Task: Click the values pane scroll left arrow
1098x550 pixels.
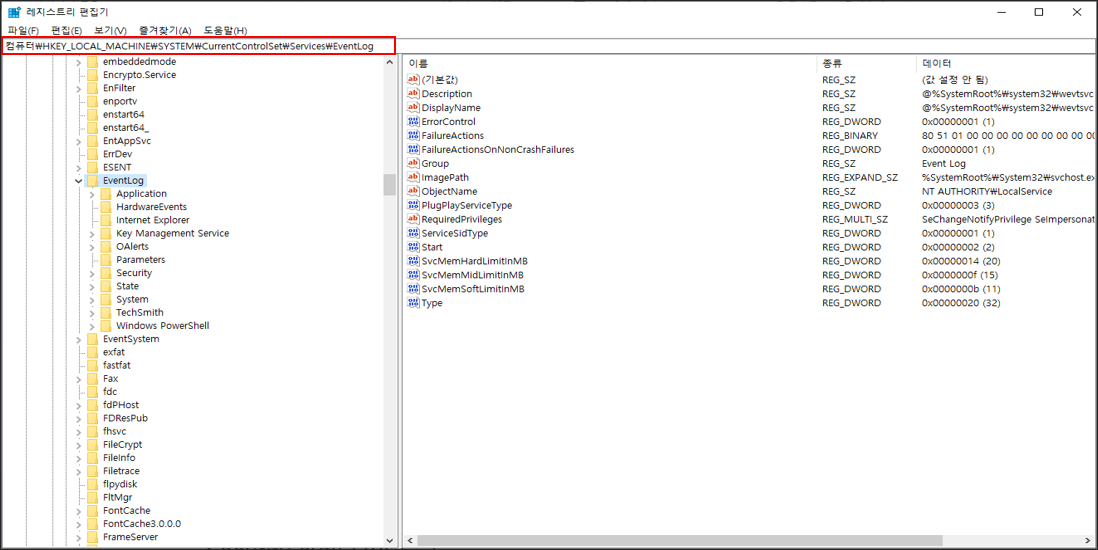Action: 410,541
